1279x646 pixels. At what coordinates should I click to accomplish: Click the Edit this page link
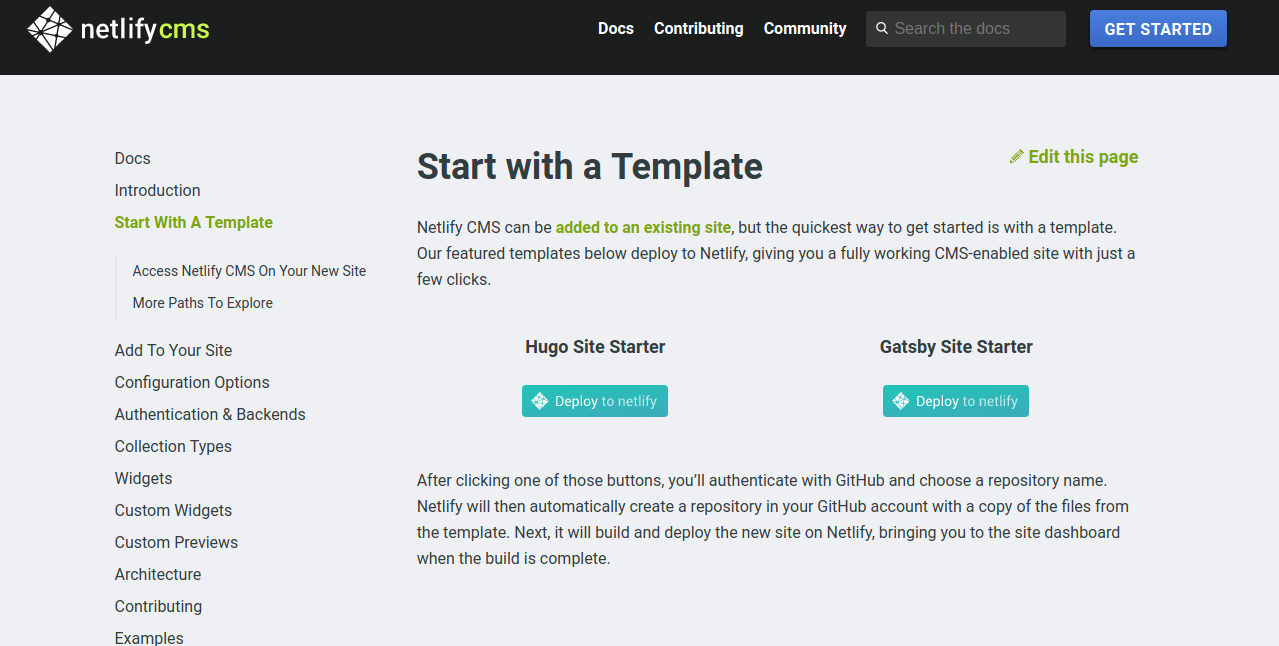(x=1074, y=157)
